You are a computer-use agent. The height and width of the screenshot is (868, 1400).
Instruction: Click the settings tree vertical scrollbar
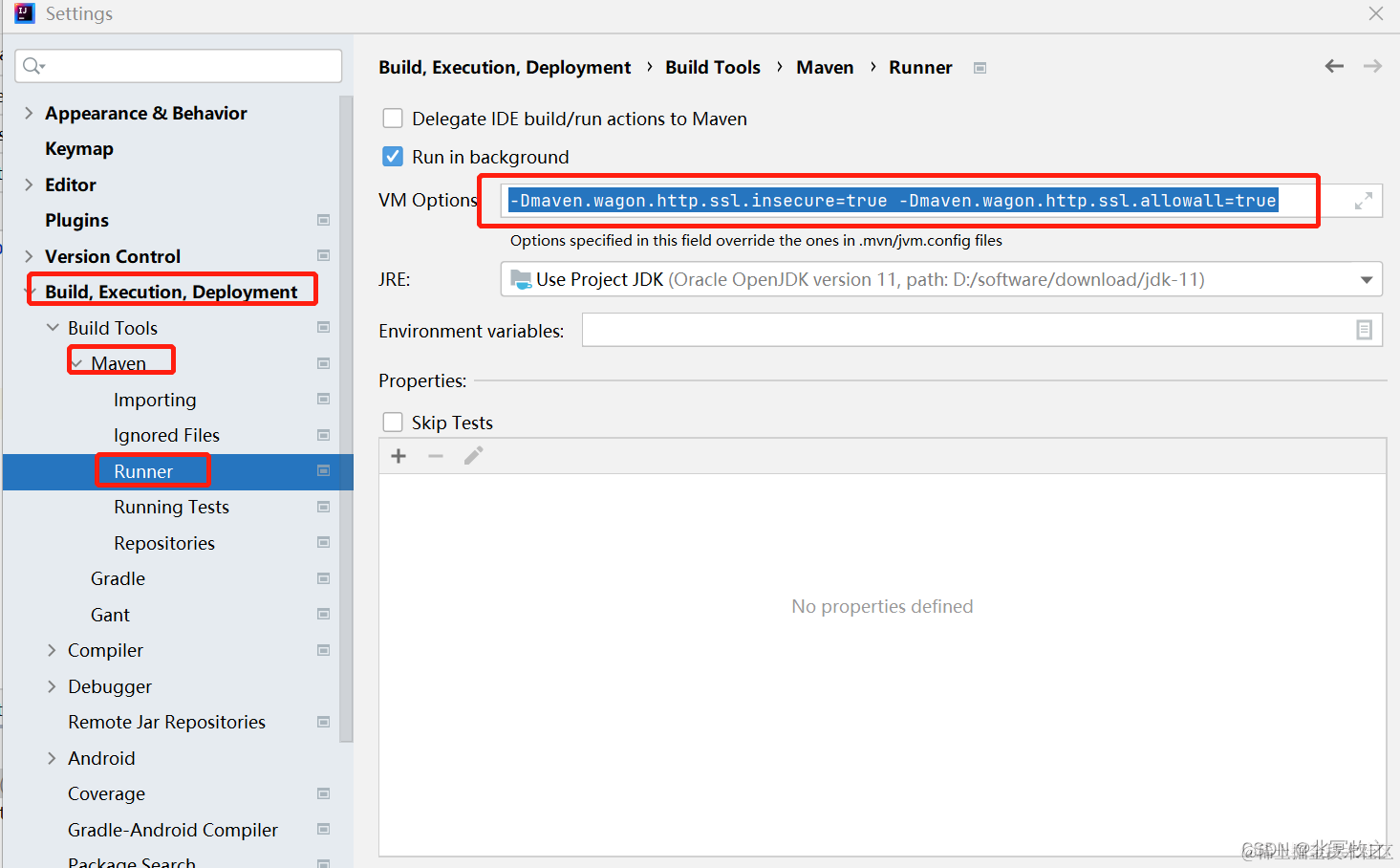[x=346, y=418]
